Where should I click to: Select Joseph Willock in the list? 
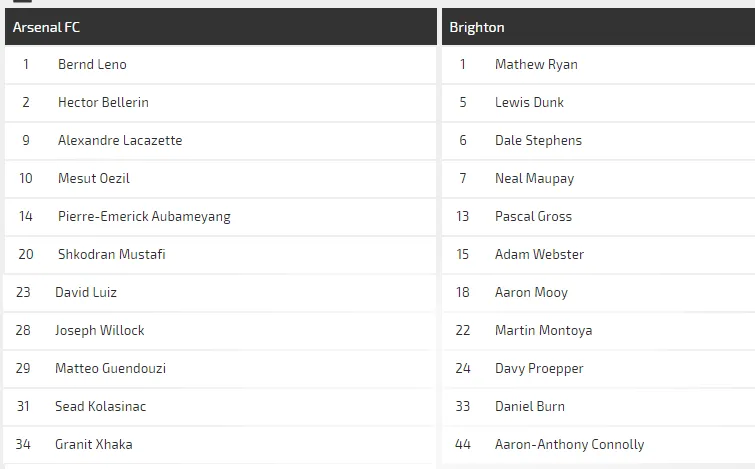[100, 331]
